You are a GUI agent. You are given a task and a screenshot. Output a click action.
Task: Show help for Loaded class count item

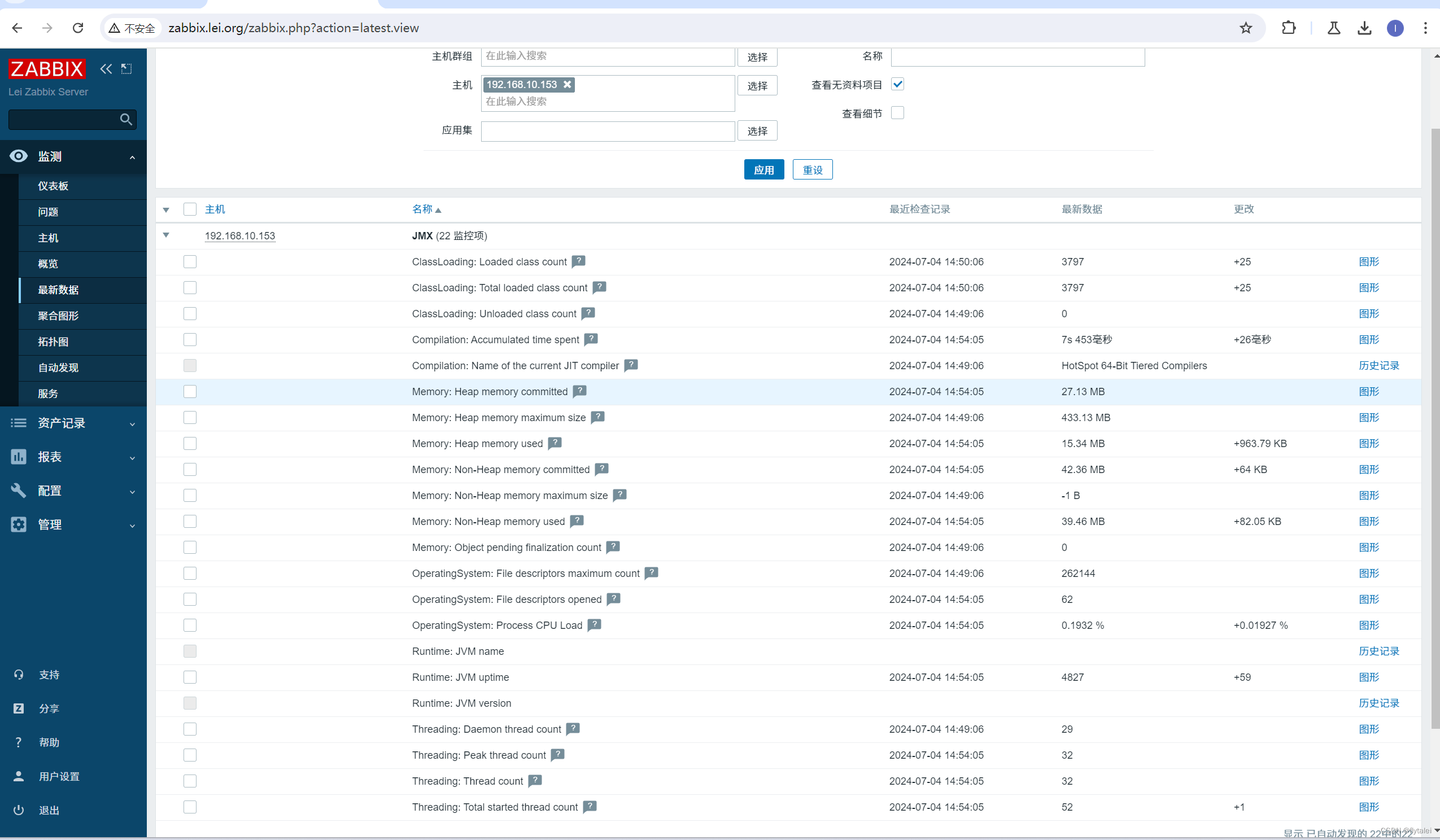tap(578, 262)
